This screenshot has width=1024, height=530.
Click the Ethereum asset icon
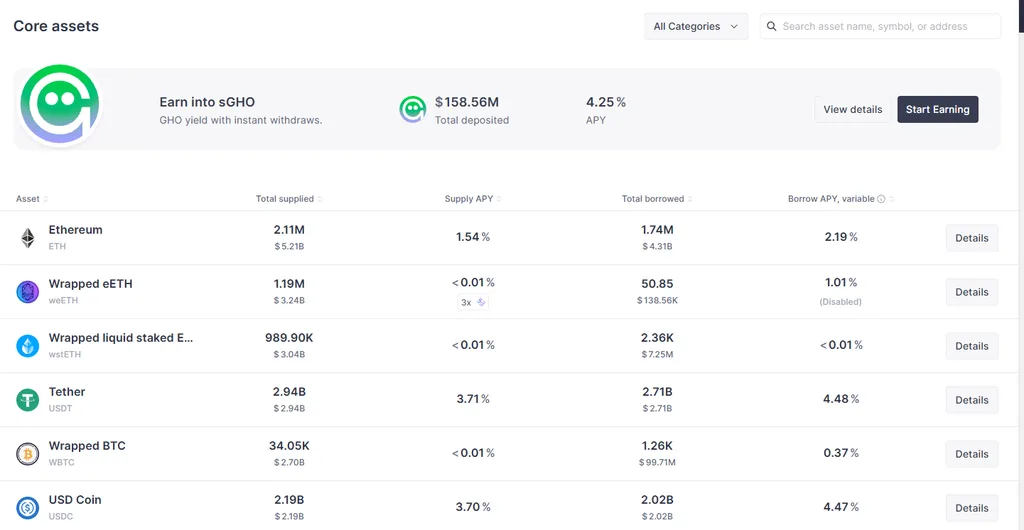click(x=27, y=238)
